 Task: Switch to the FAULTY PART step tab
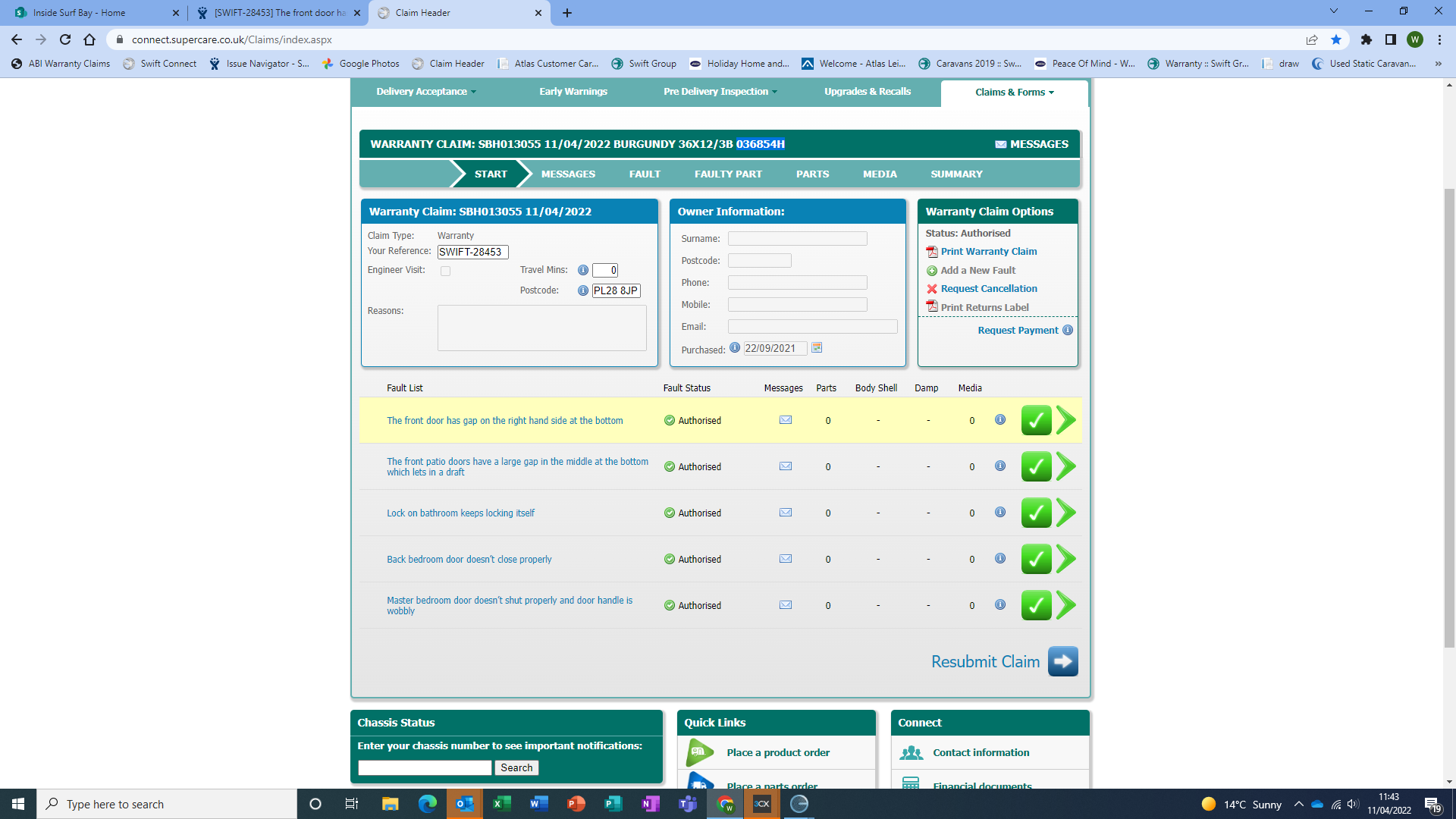point(728,174)
